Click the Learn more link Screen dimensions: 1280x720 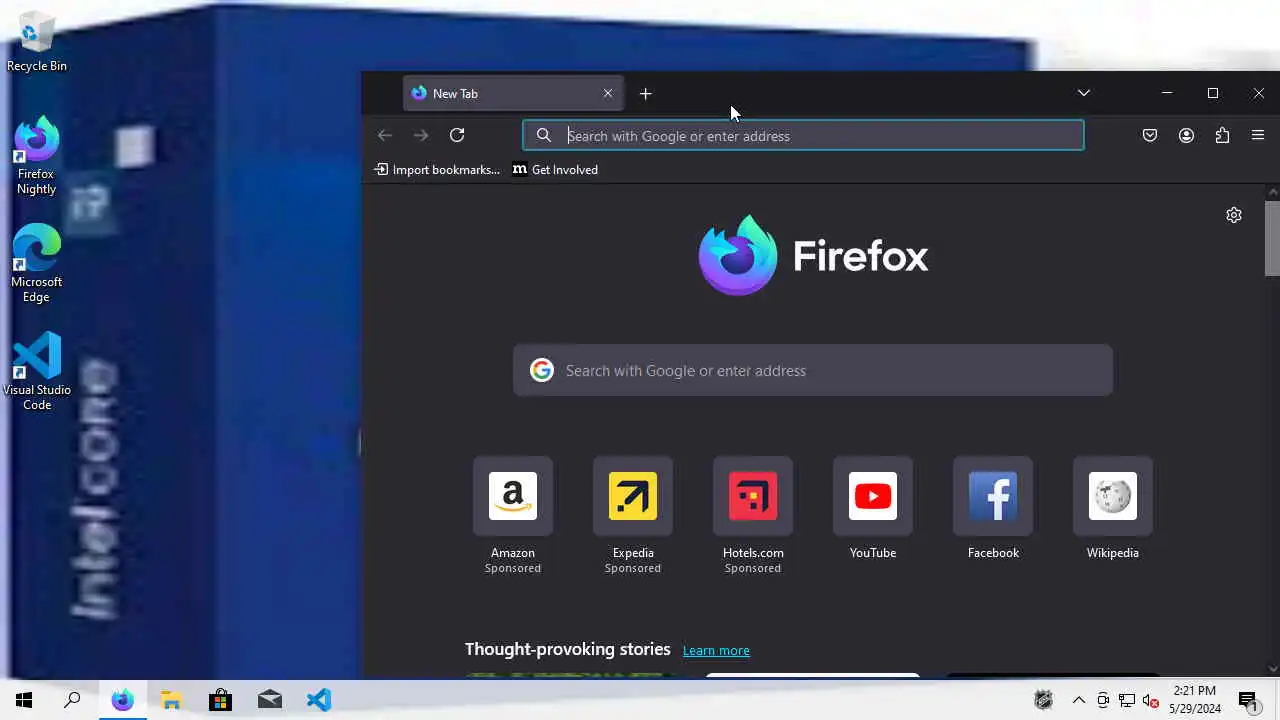pos(716,650)
